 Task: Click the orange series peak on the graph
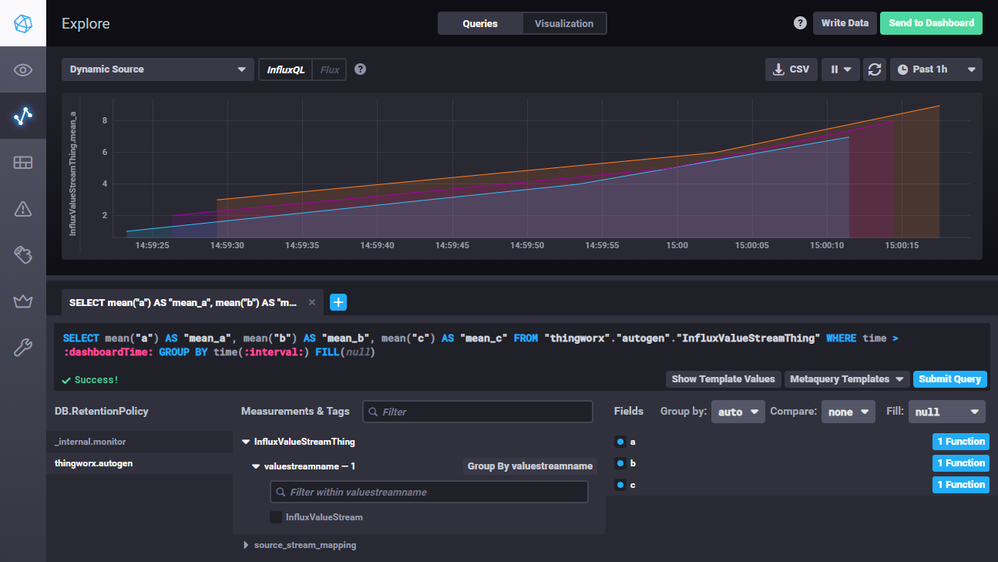939,106
